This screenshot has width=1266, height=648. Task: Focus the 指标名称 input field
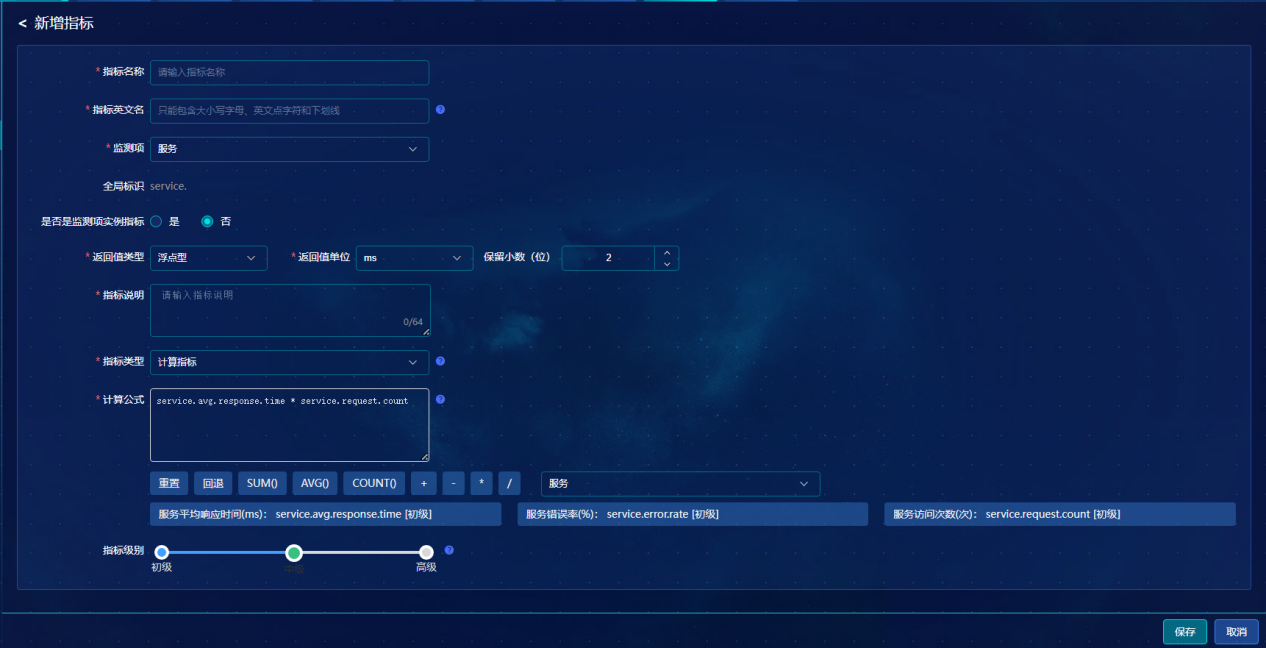[x=289, y=73]
